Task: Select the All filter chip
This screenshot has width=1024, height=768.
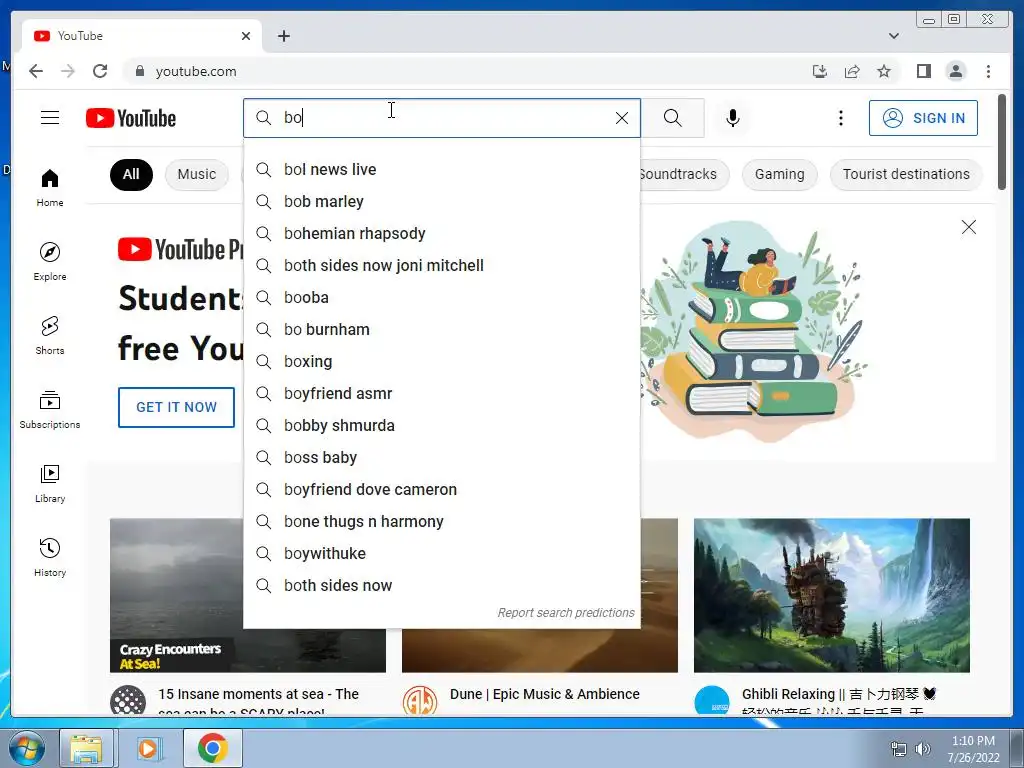Action: coord(131,174)
